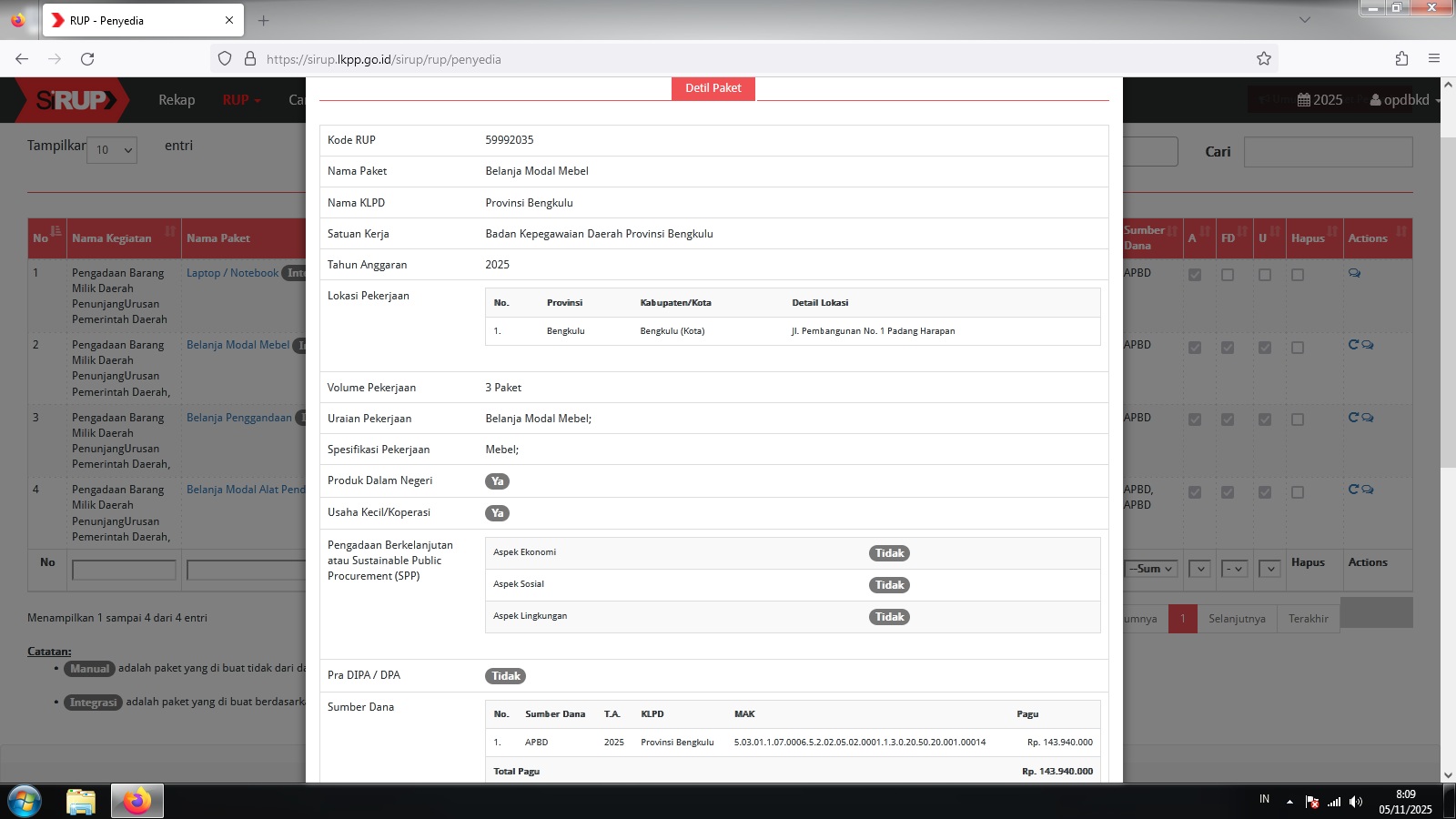Image resolution: width=1456 pixels, height=819 pixels.
Task: Expand the Sumber Dana filter dropdown
Action: pyautogui.click(x=1151, y=569)
